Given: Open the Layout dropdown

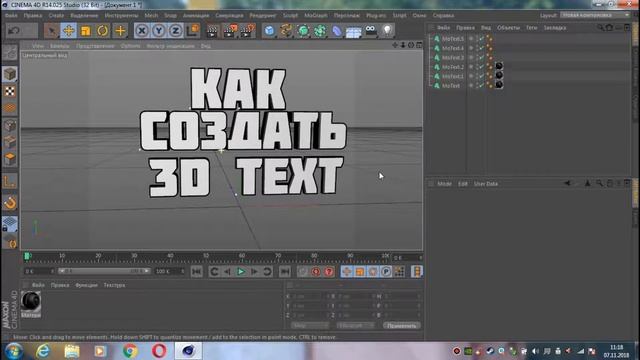Looking at the screenshot, I should (x=595, y=15).
